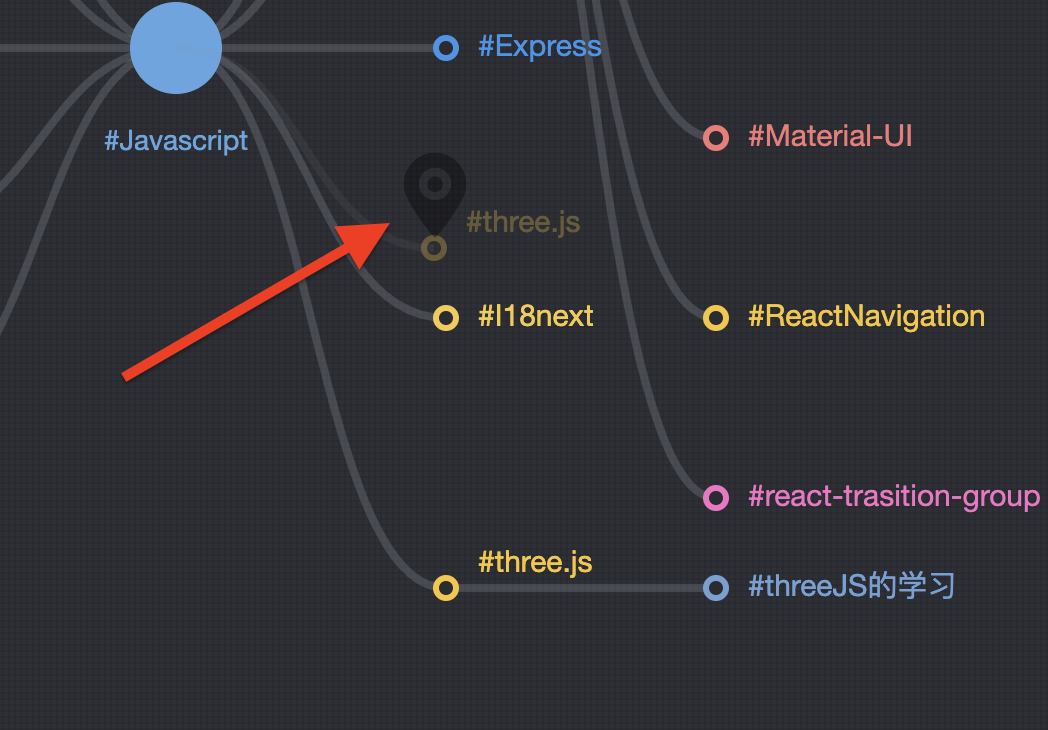This screenshot has width=1048, height=730.
Task: Open the #threeJS的学习 tag label
Action: [852, 586]
